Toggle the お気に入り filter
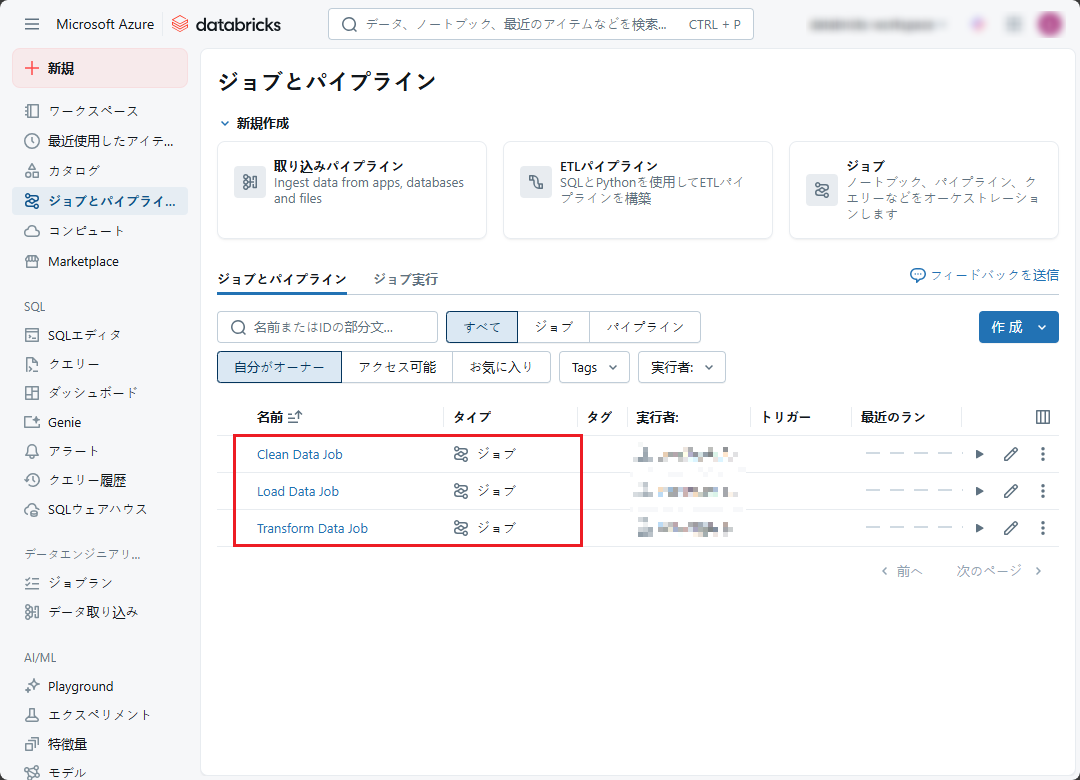The image size is (1080, 780). 501,367
